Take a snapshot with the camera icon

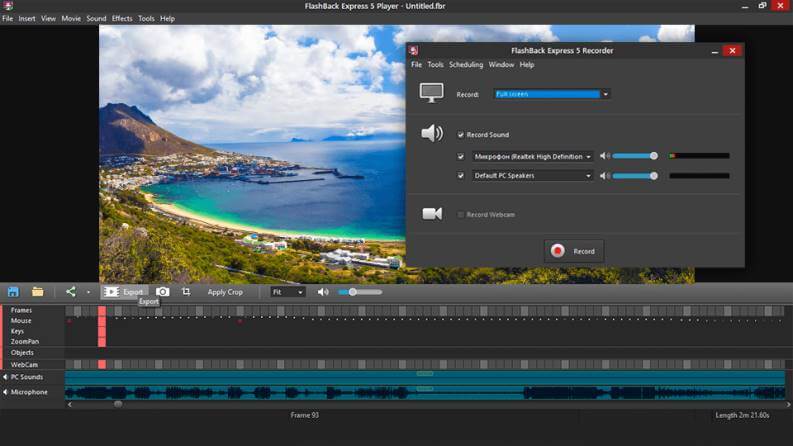[162, 292]
